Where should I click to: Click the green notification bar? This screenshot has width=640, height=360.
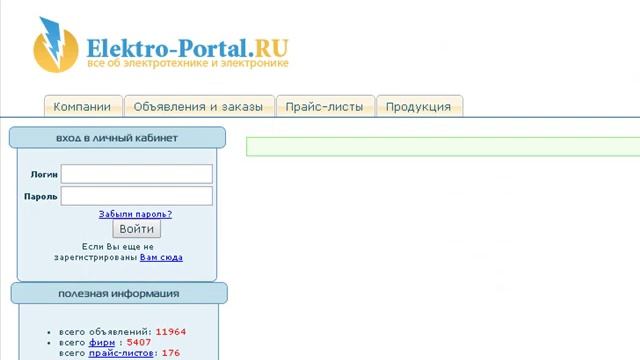pyautogui.click(x=443, y=147)
